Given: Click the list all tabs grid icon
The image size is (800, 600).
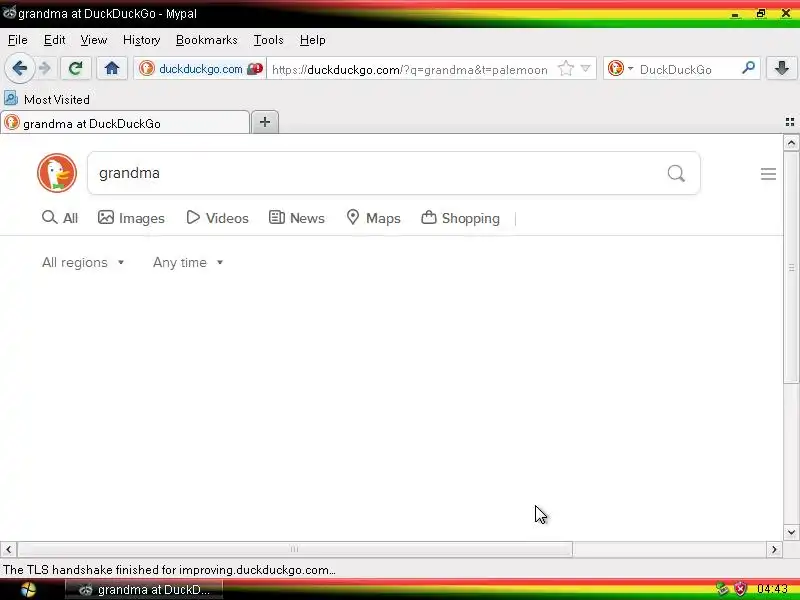Looking at the screenshot, I should (x=790, y=122).
